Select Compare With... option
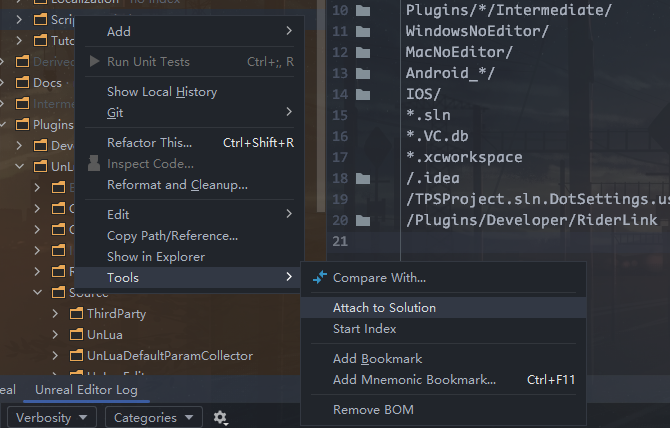The width and height of the screenshot is (670, 428). pyautogui.click(x=443, y=278)
